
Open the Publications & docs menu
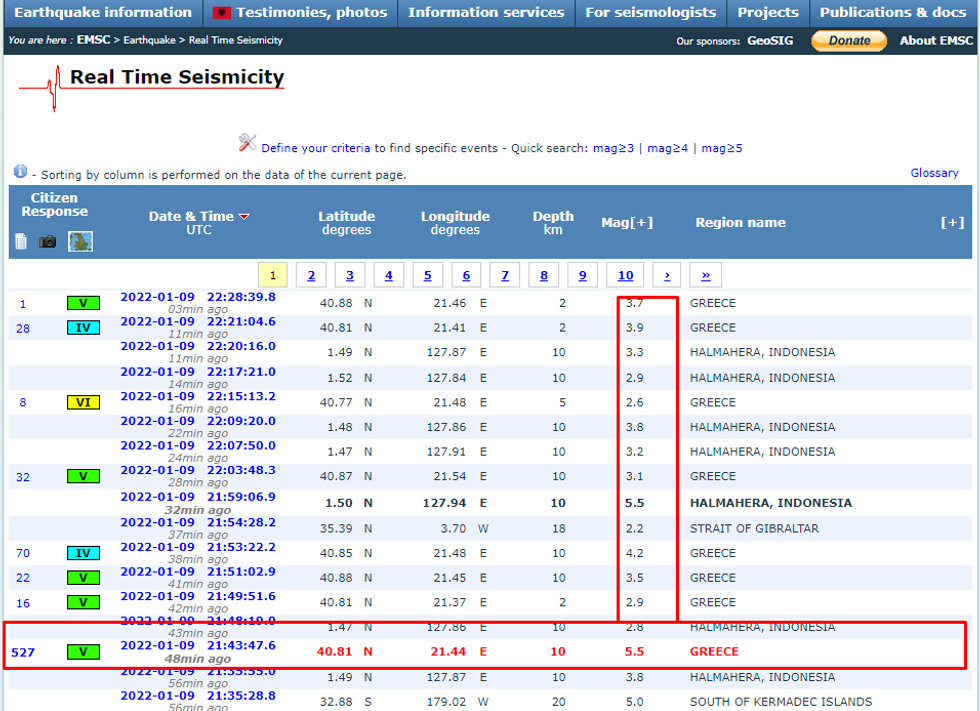tap(893, 13)
